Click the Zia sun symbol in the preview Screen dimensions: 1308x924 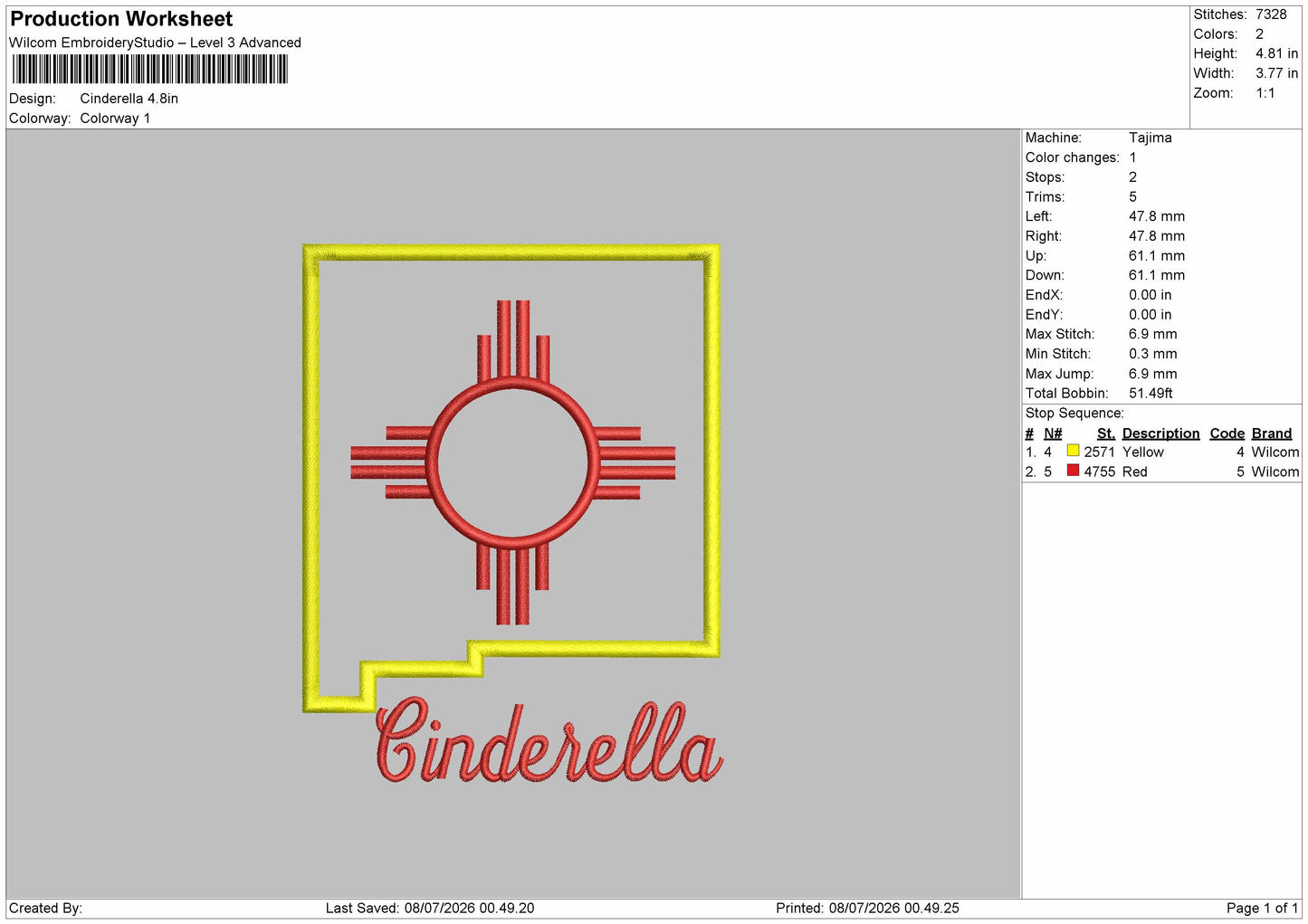click(513, 462)
